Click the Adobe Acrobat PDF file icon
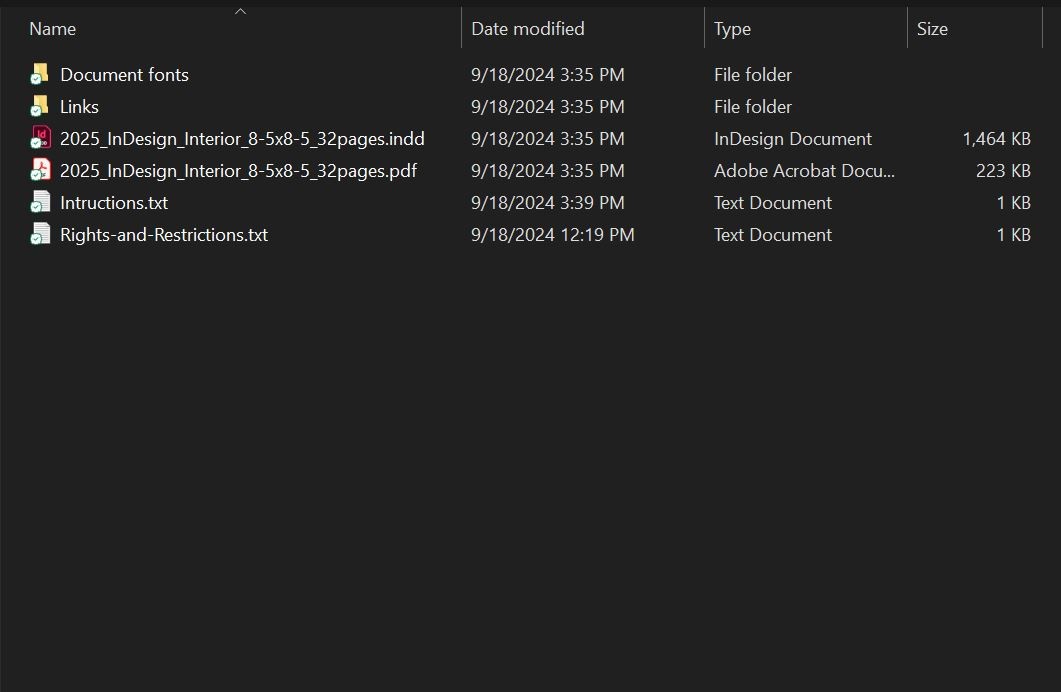1061x692 pixels. click(40, 170)
